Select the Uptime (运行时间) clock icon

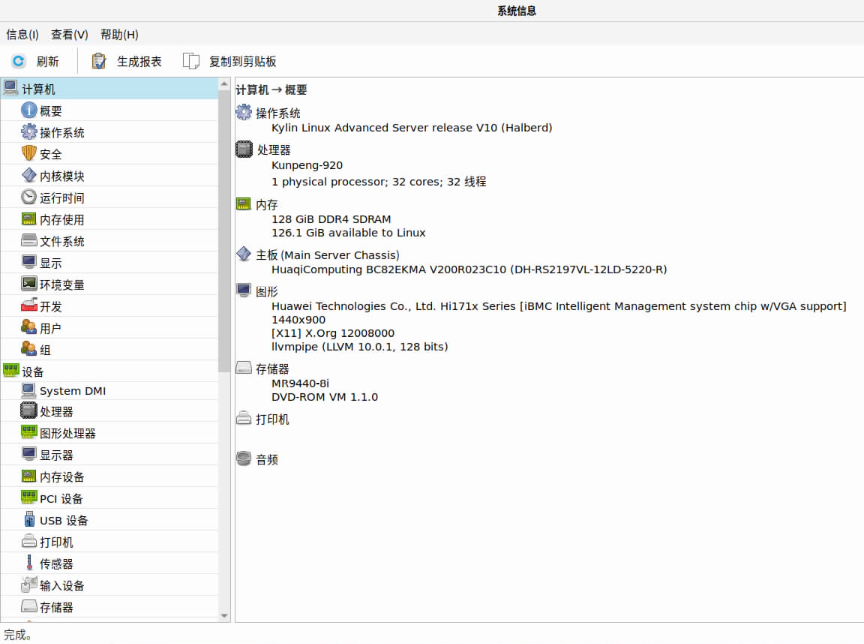pos(29,198)
